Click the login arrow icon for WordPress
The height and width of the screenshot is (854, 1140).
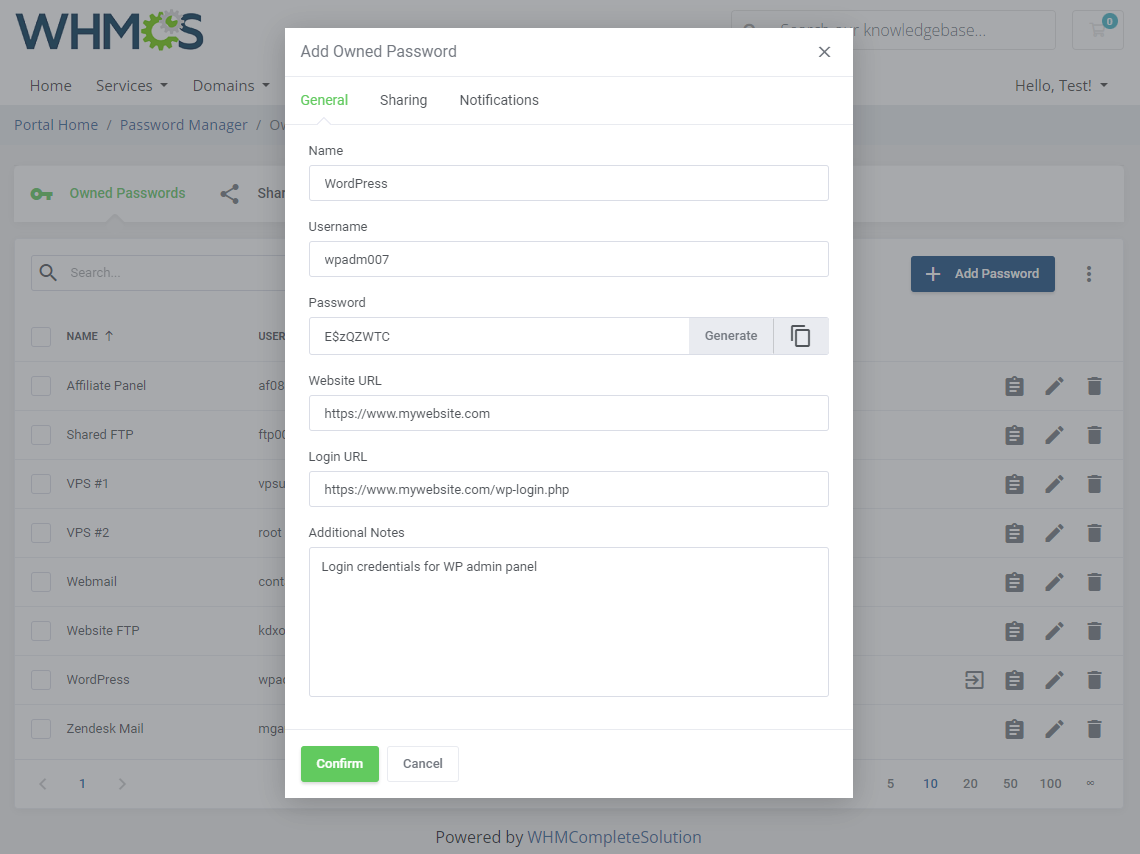coord(974,680)
